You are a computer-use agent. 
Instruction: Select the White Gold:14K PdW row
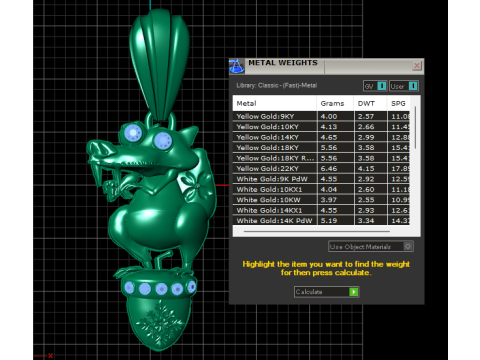[x=321, y=220]
